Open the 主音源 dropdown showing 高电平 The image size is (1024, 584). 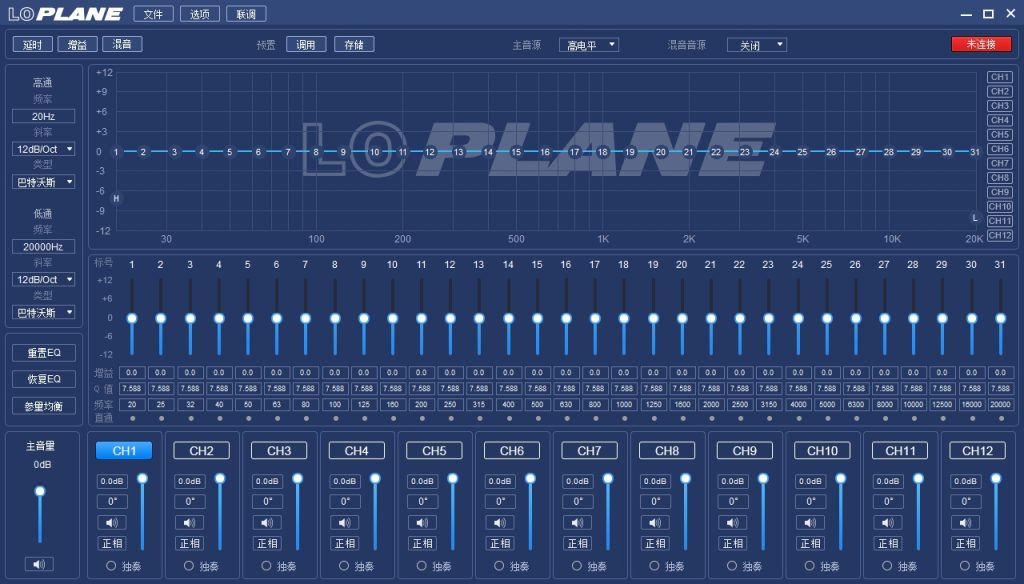click(x=589, y=45)
